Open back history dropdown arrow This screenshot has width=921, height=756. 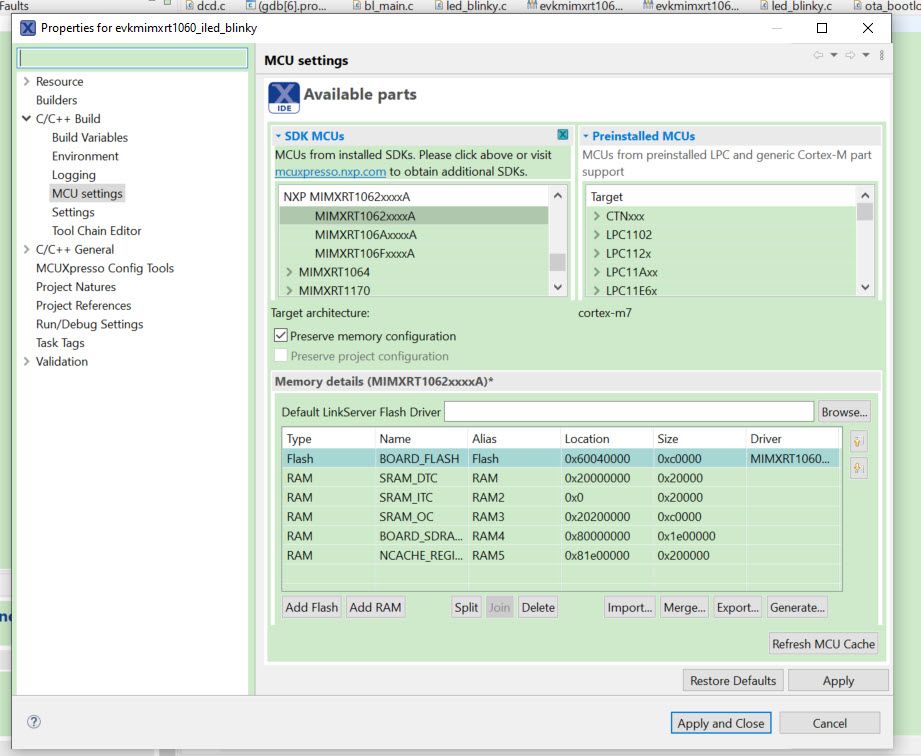[833, 55]
